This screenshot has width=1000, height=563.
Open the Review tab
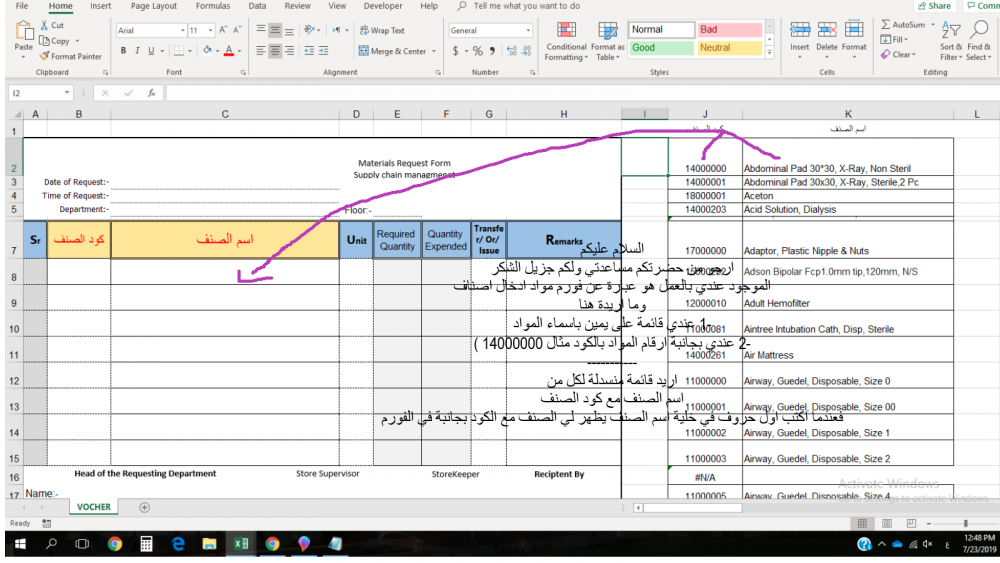click(297, 6)
